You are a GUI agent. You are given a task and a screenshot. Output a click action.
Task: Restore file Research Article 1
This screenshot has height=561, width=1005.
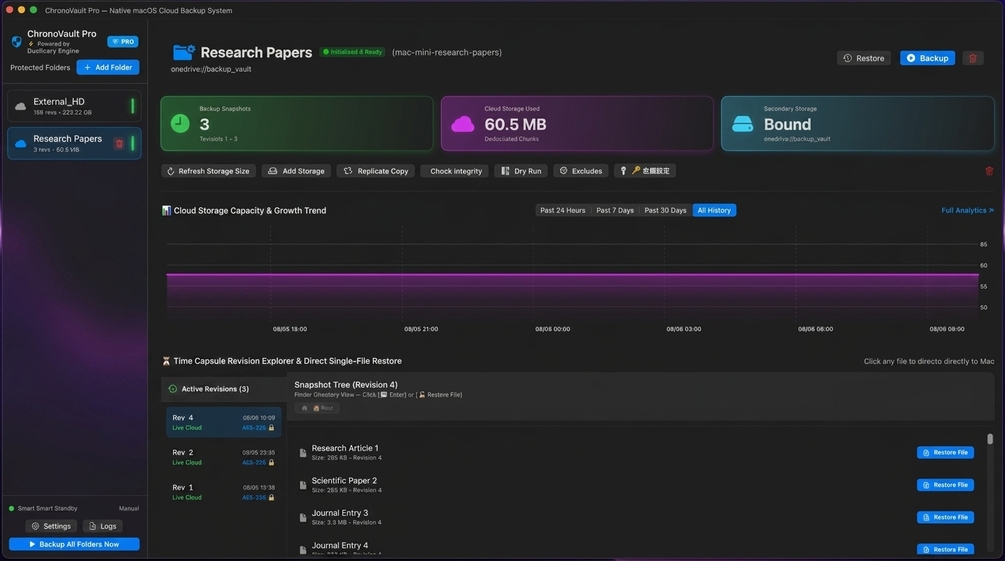pyautogui.click(x=945, y=453)
